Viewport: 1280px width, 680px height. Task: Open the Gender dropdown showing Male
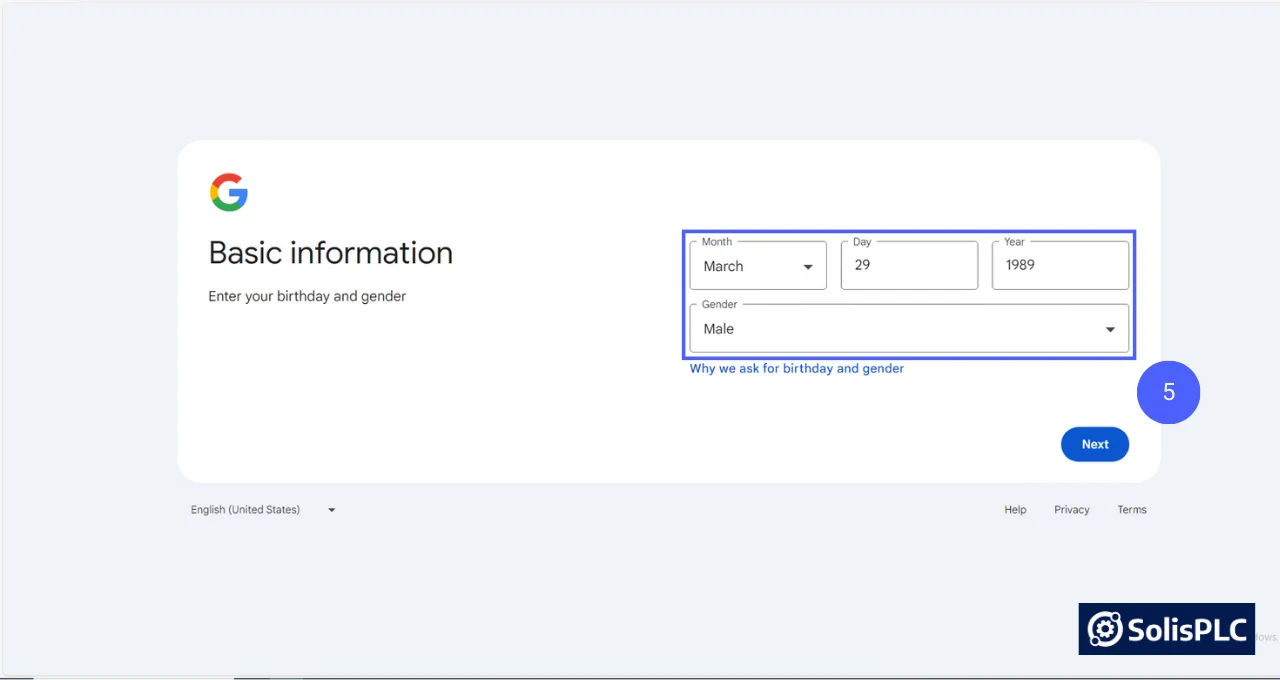(x=909, y=329)
